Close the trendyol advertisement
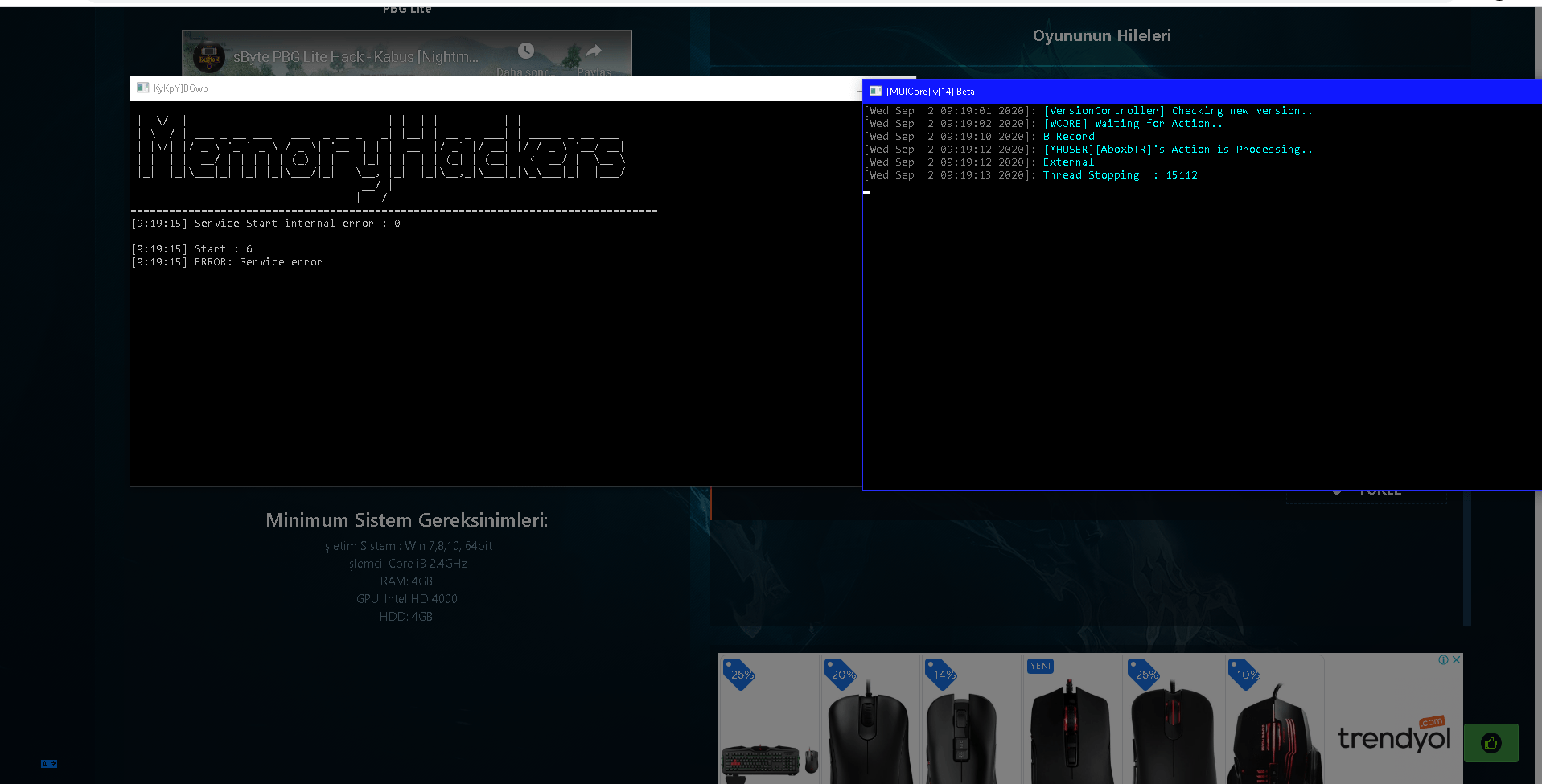Screen dimensions: 1542x784 click(x=1456, y=660)
